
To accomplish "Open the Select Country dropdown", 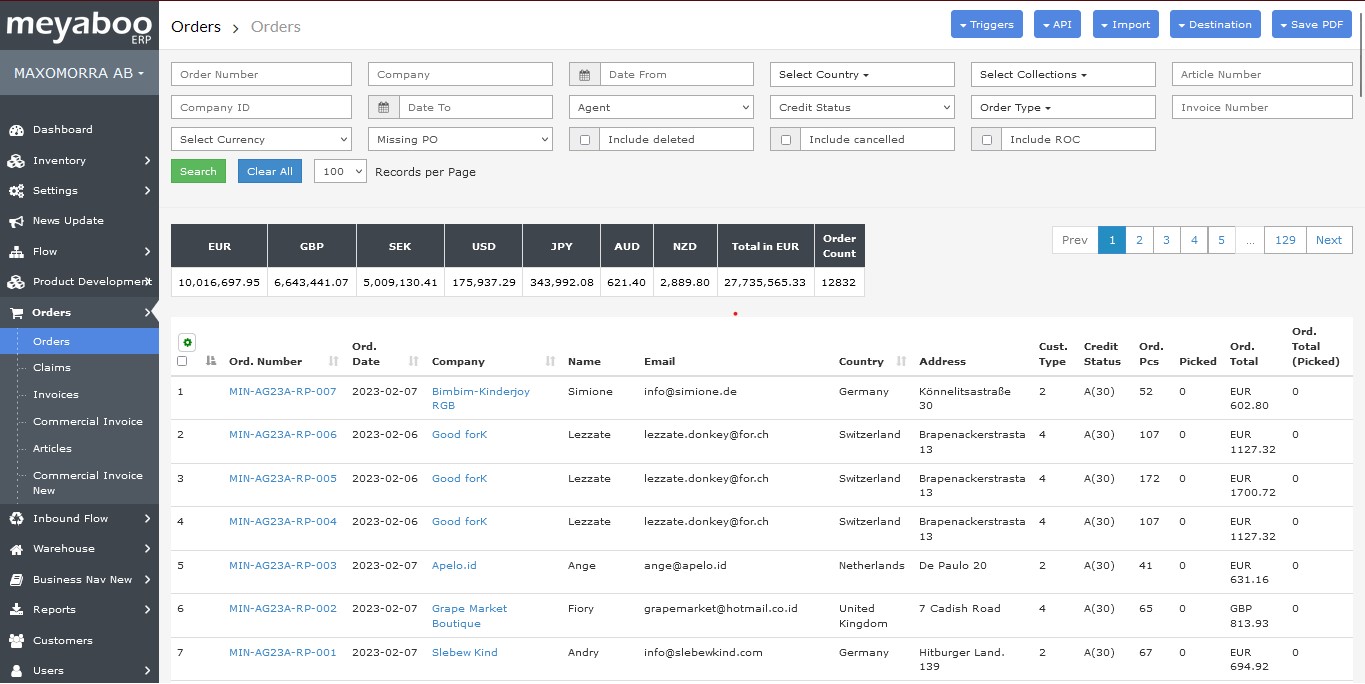I will tap(862, 75).
